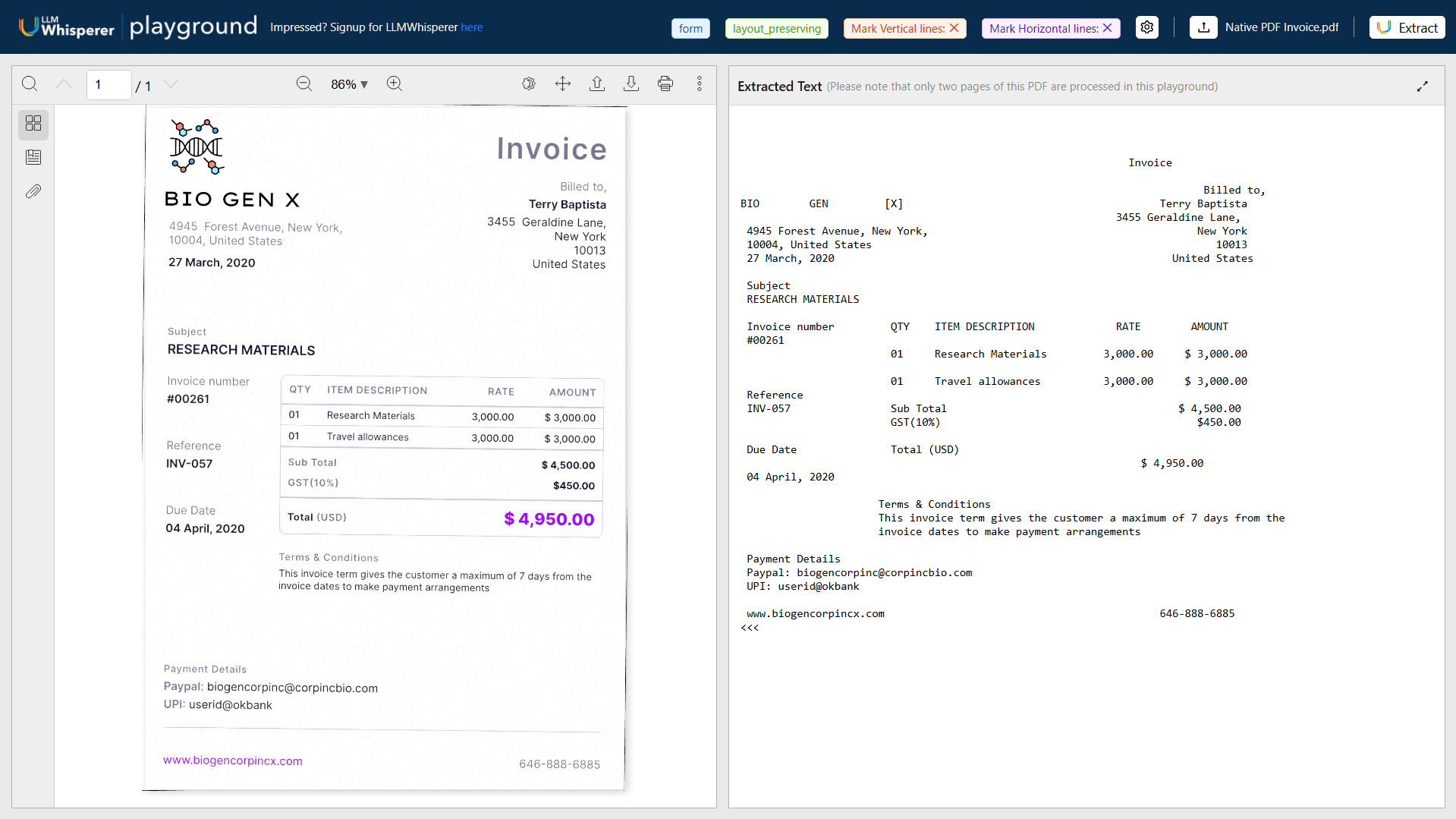
Task: Open the document outline bookmarks panel
Action: tap(33, 157)
